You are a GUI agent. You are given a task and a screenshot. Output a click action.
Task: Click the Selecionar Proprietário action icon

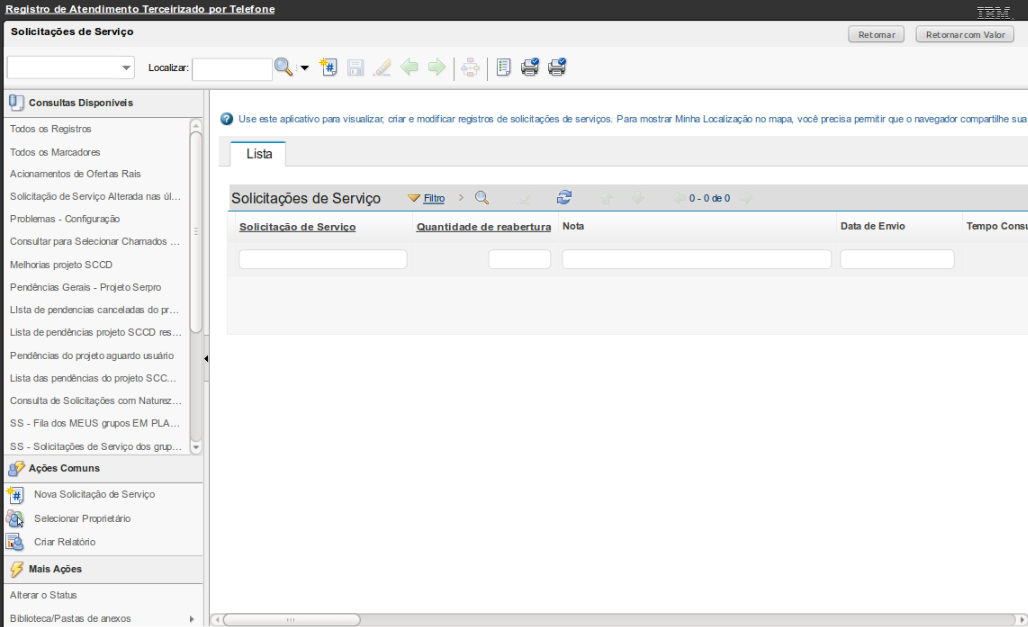pyautogui.click(x=15, y=518)
